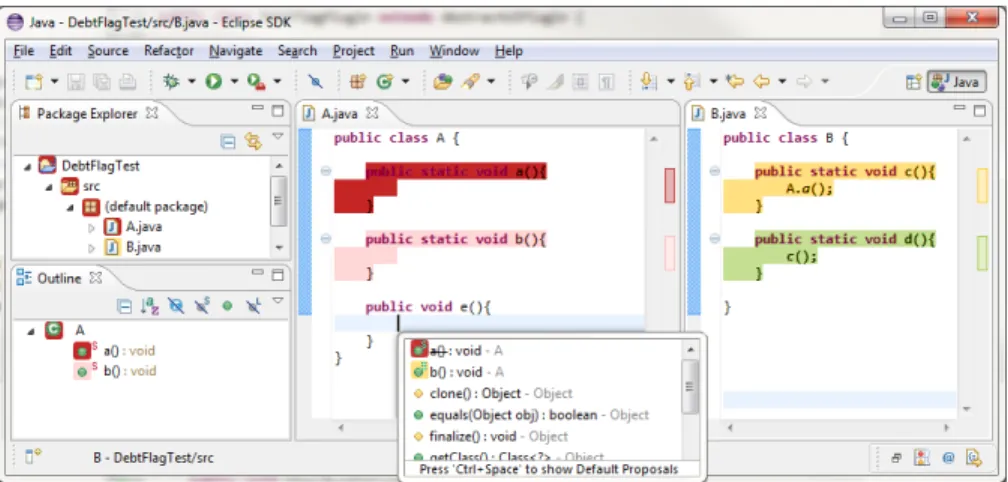Select b() : void in Outline
1008x482 pixels.
tap(114, 371)
